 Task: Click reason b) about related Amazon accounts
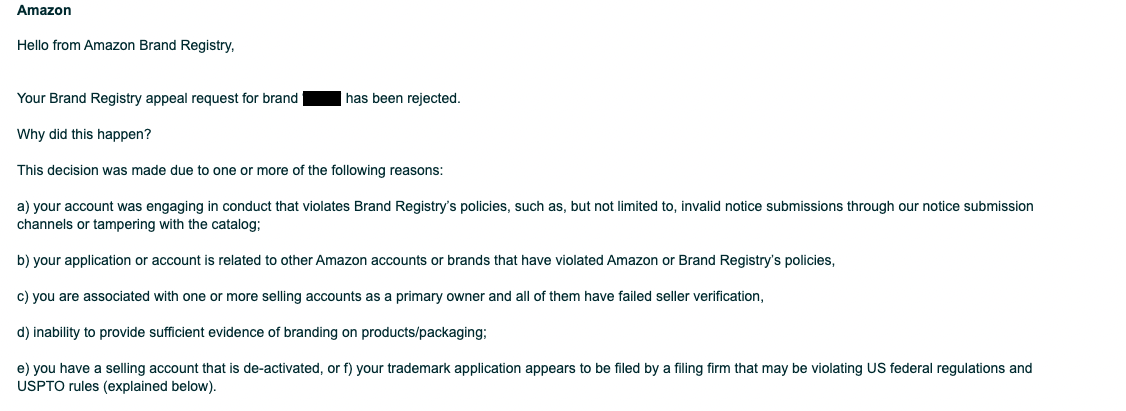[x=426, y=261]
